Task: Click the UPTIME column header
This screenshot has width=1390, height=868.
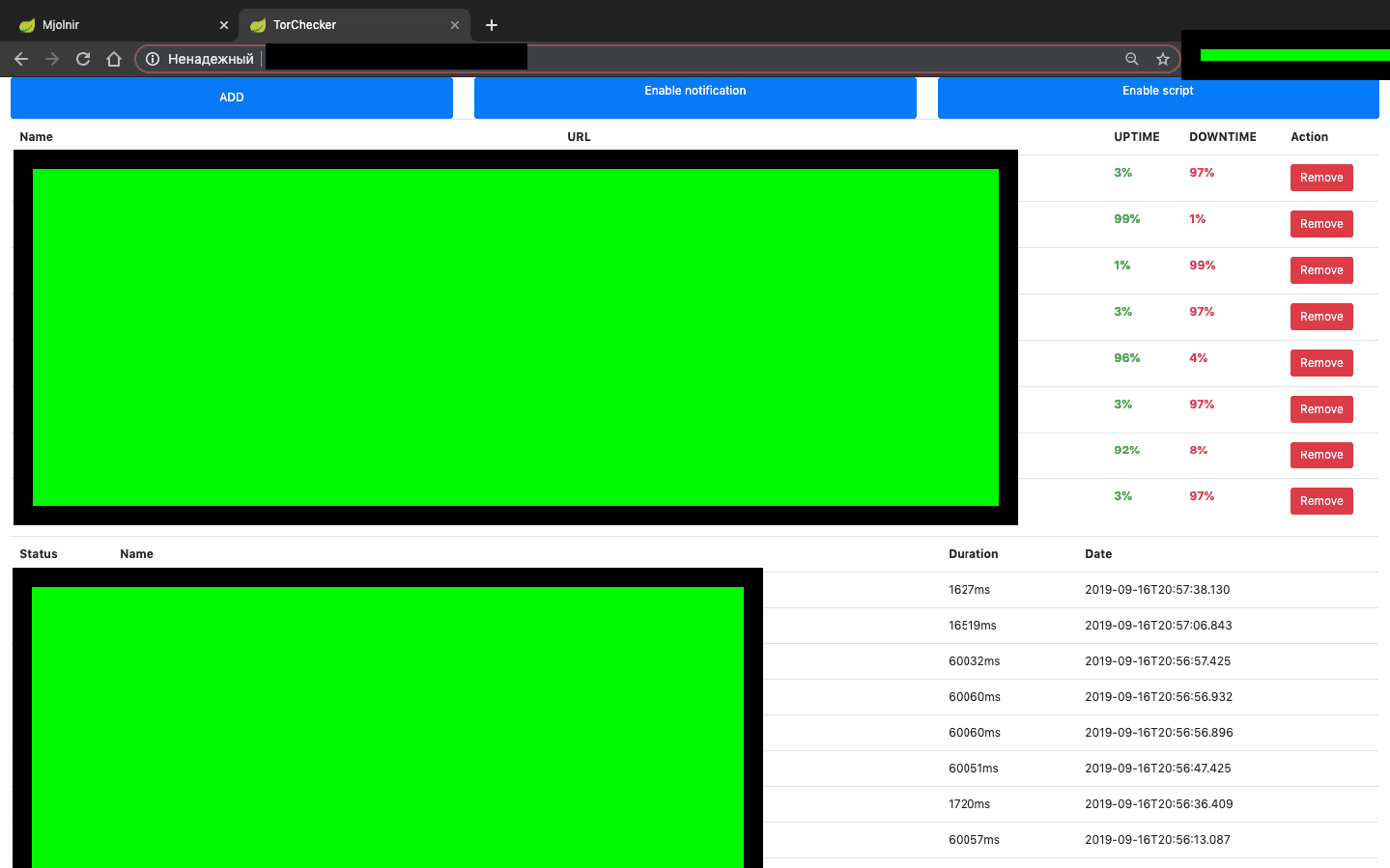Action: 1137,136
